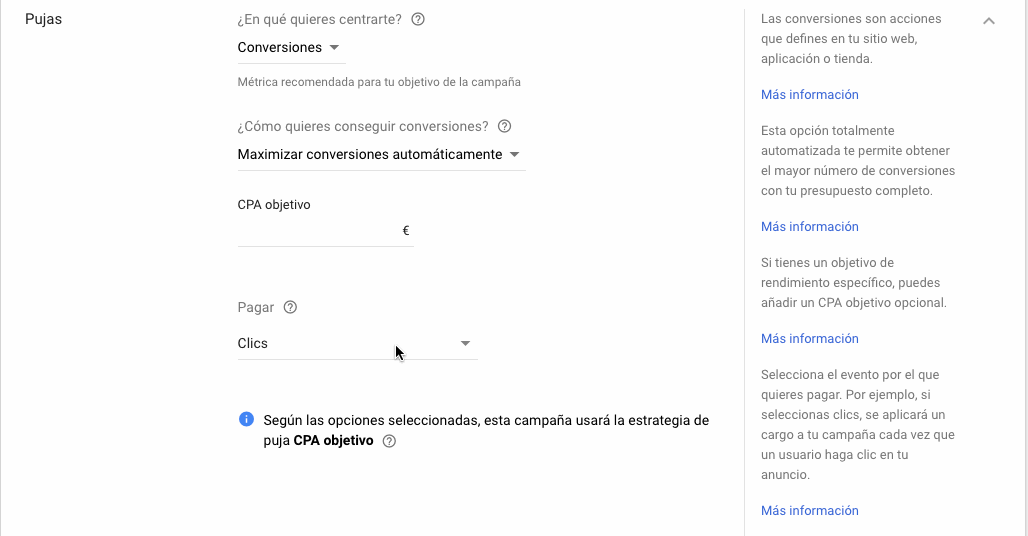
Task: Open help icon next to conversiones question
Action: click(504, 126)
